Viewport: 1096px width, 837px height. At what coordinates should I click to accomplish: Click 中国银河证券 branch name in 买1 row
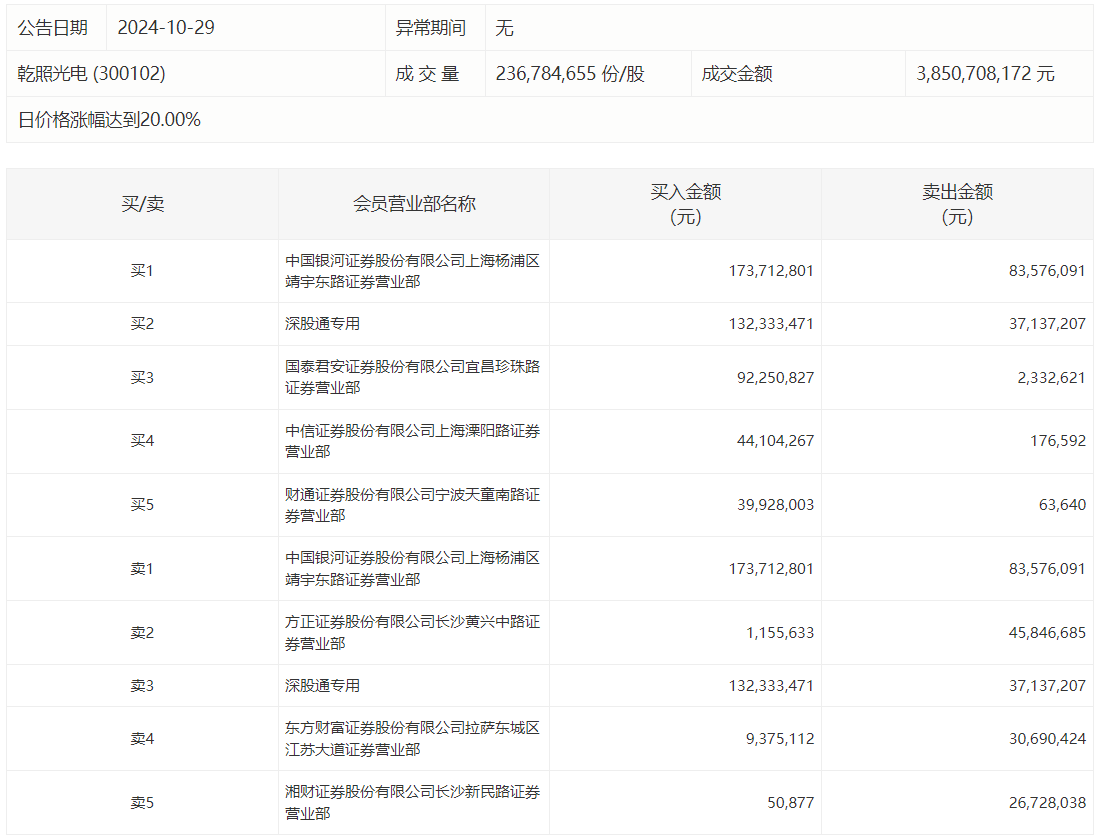point(412,271)
